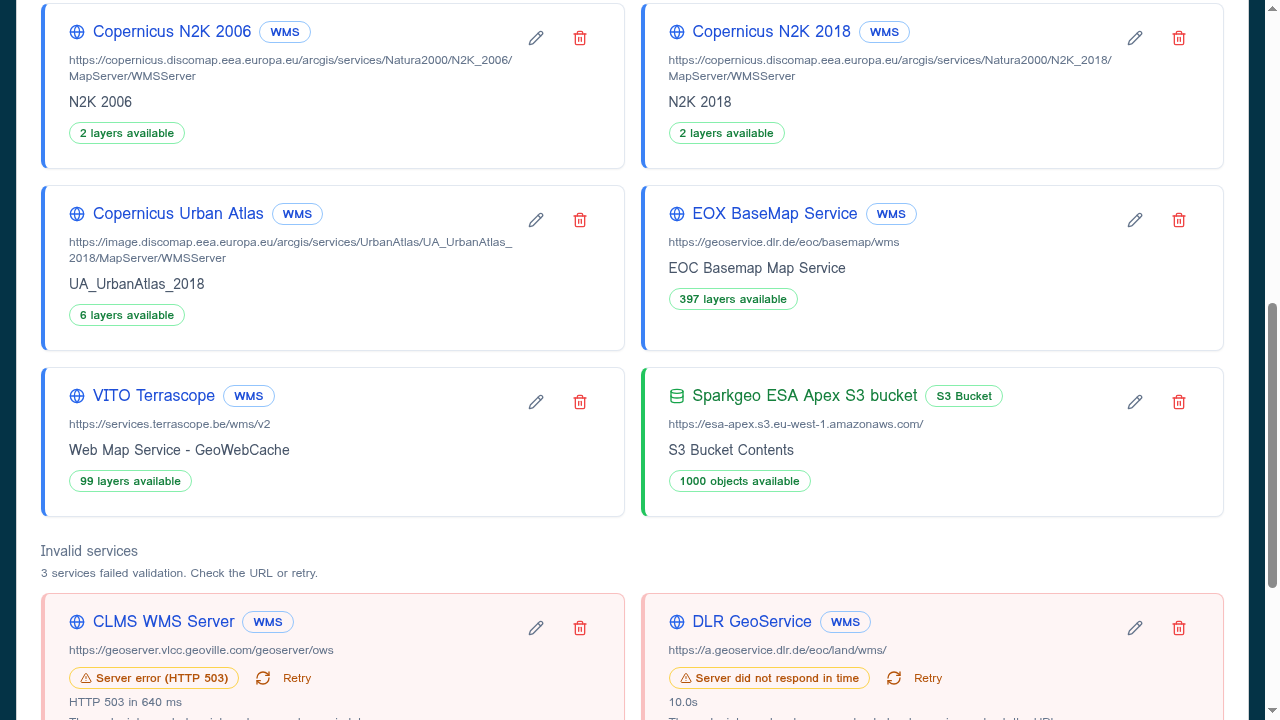
Task: Open the VITO Terrascope title link
Action: (x=154, y=396)
